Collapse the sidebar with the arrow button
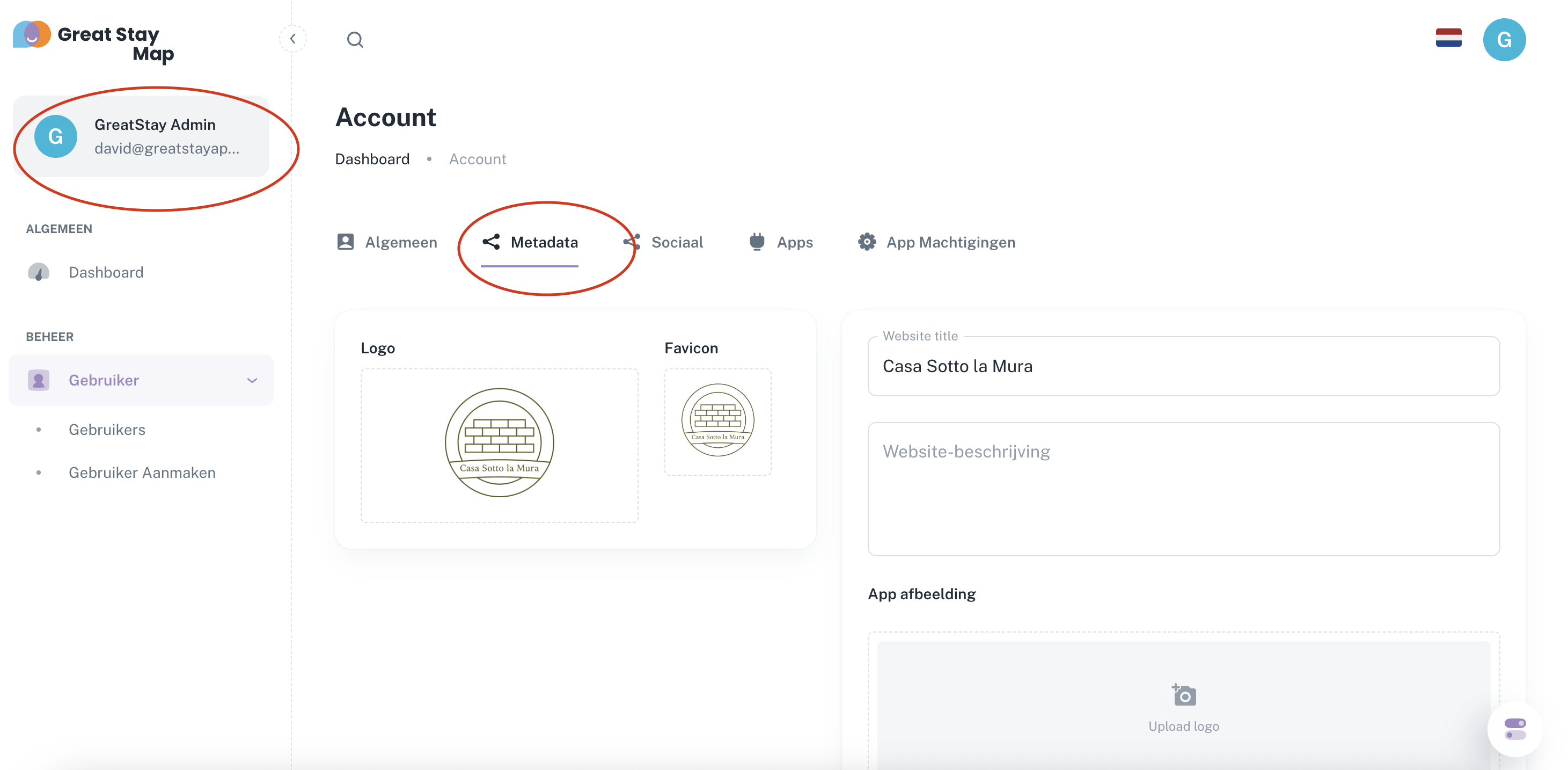The height and width of the screenshot is (770, 1568). point(293,39)
